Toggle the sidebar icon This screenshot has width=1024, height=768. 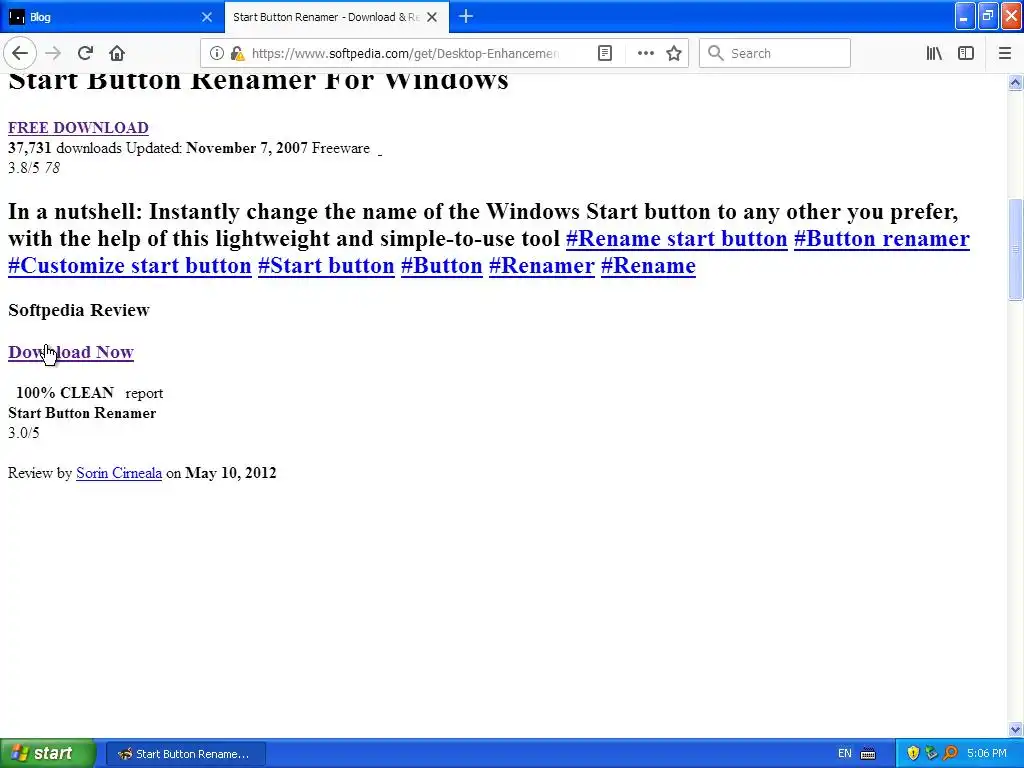(x=966, y=53)
